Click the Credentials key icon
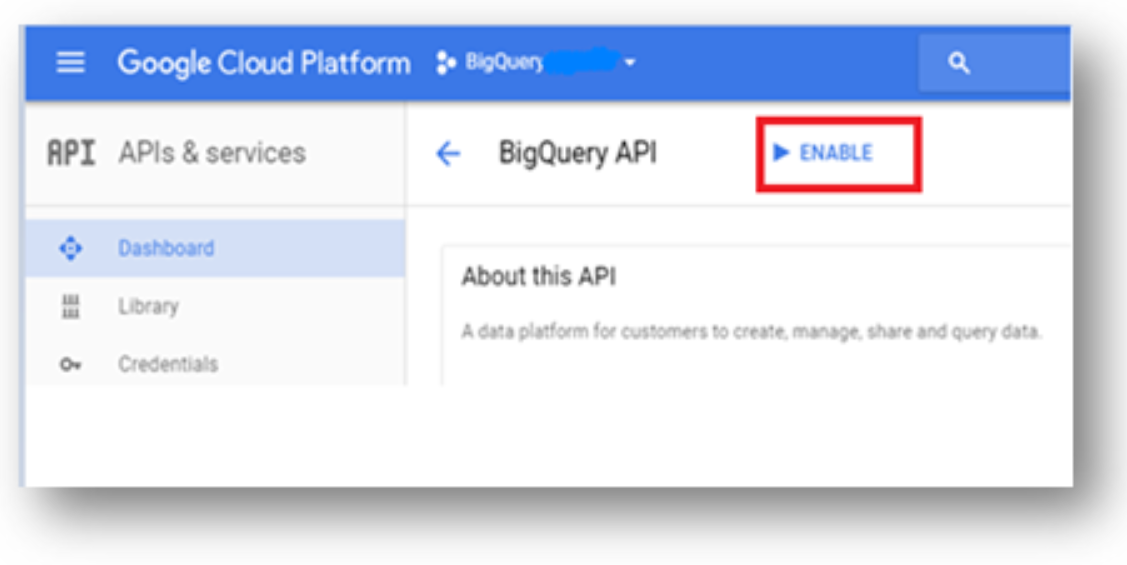Image resolution: width=1127 pixels, height=565 pixels. point(70,365)
